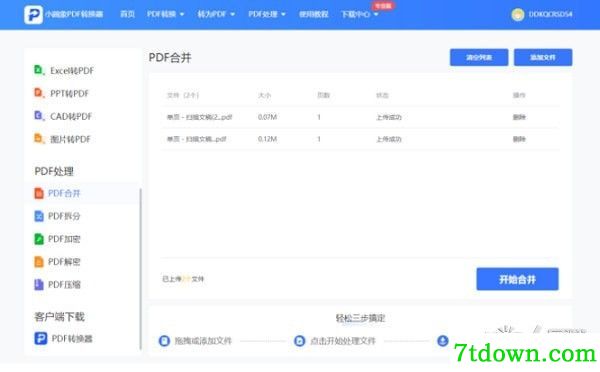Select PDF解密 in the sidebar
This screenshot has width=600, height=372.
(x=57, y=262)
